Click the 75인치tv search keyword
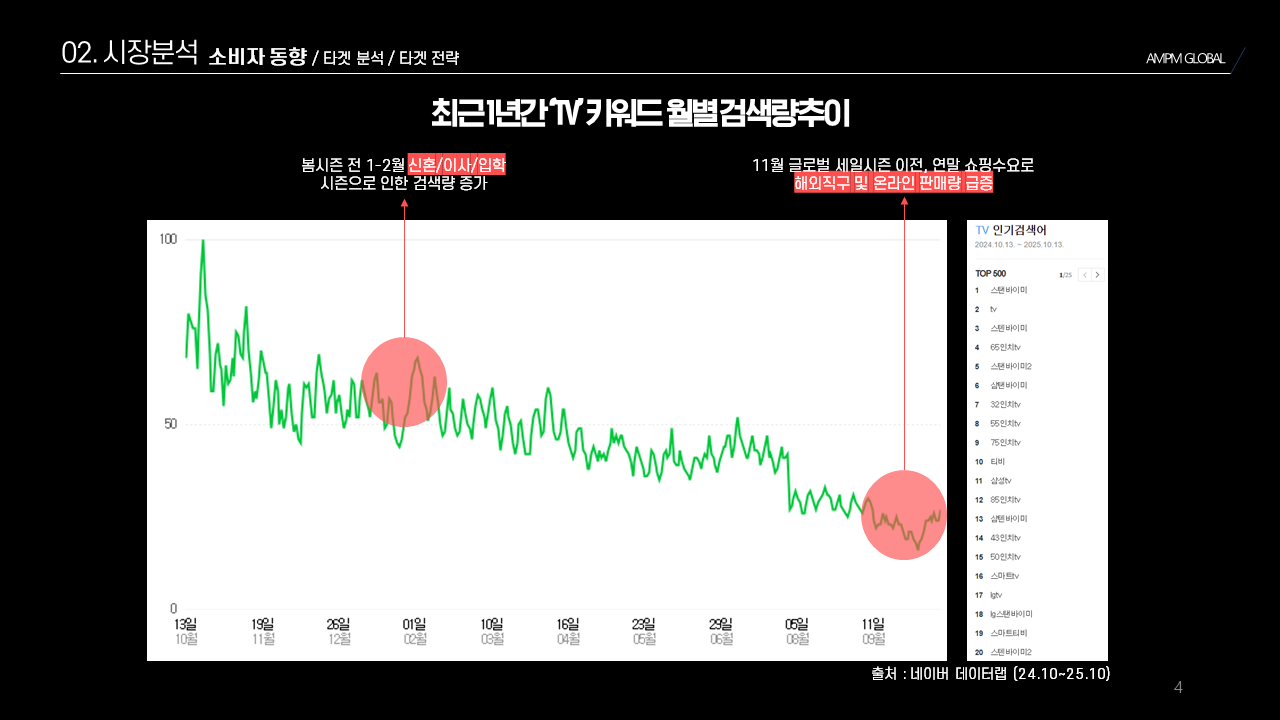 tap(1005, 442)
